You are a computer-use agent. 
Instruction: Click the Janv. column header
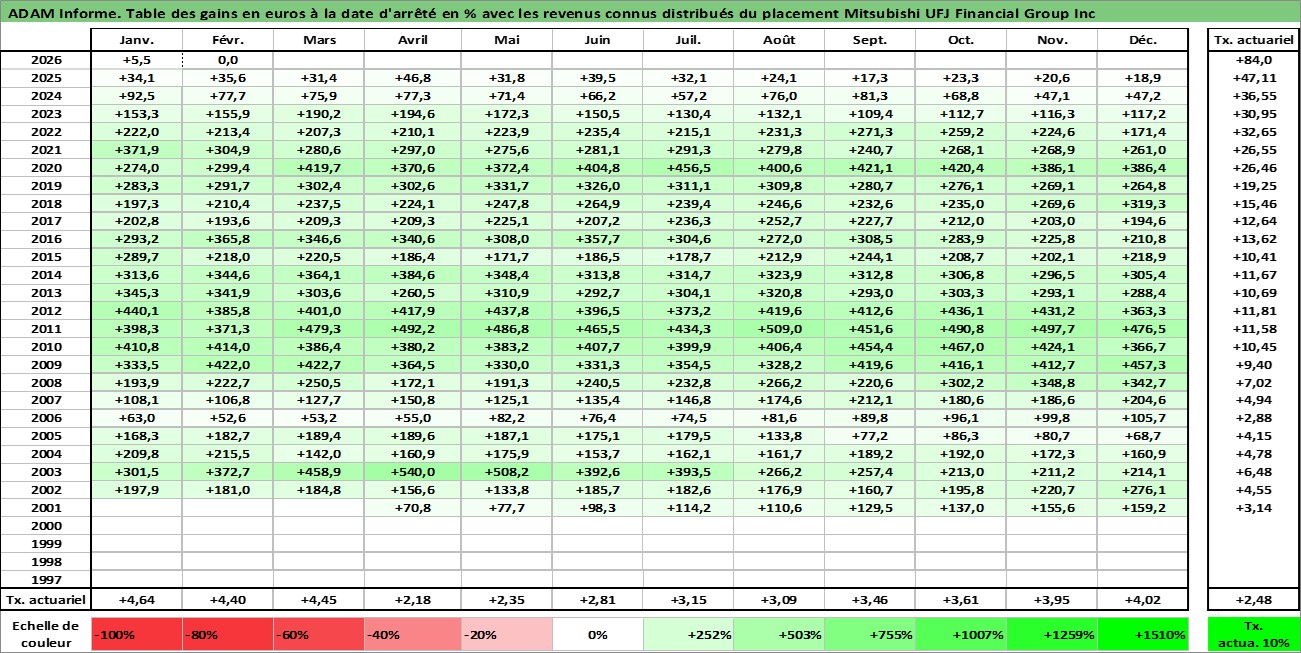coord(136,40)
